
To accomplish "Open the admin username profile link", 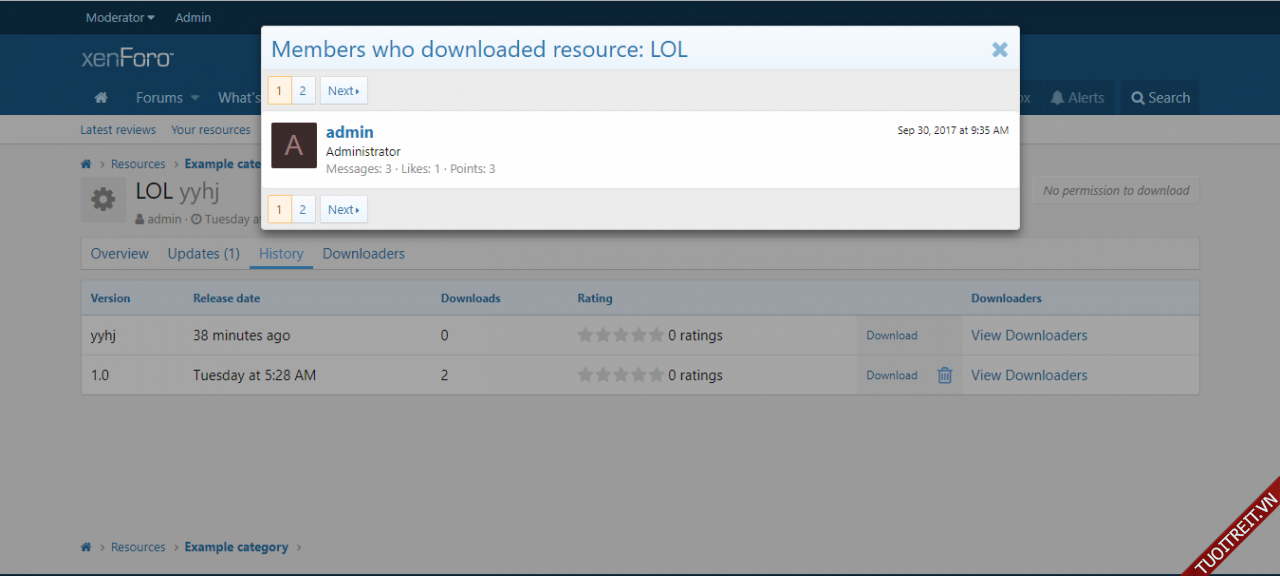I will (350, 132).
